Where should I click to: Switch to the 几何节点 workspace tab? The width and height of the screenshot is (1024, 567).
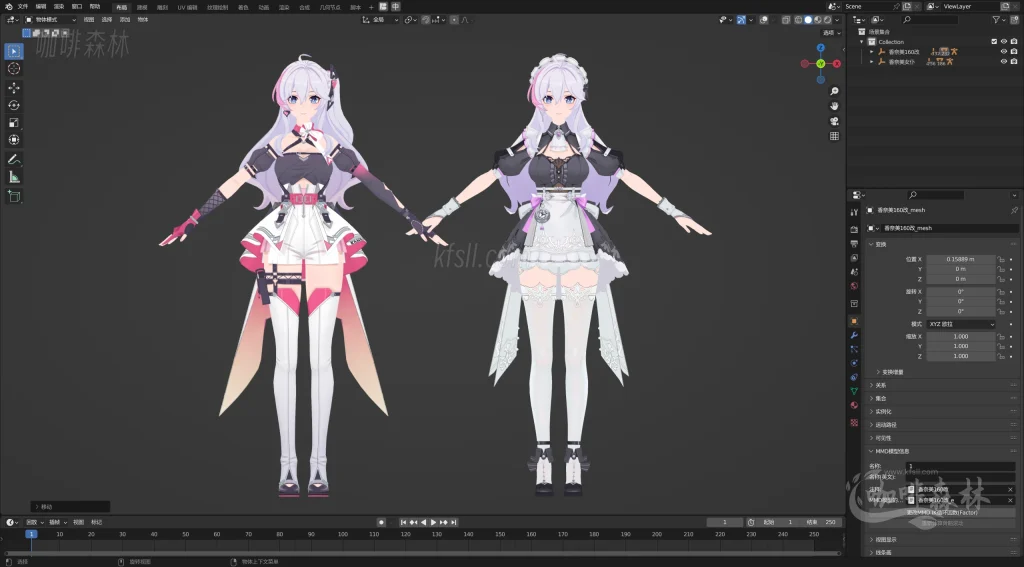[330, 7]
